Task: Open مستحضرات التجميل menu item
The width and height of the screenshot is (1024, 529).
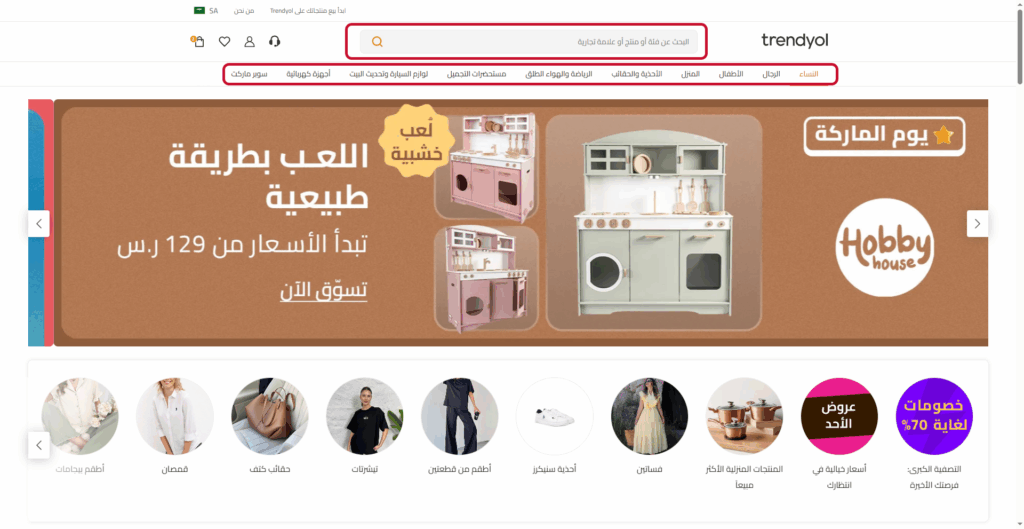Action: click(x=476, y=74)
